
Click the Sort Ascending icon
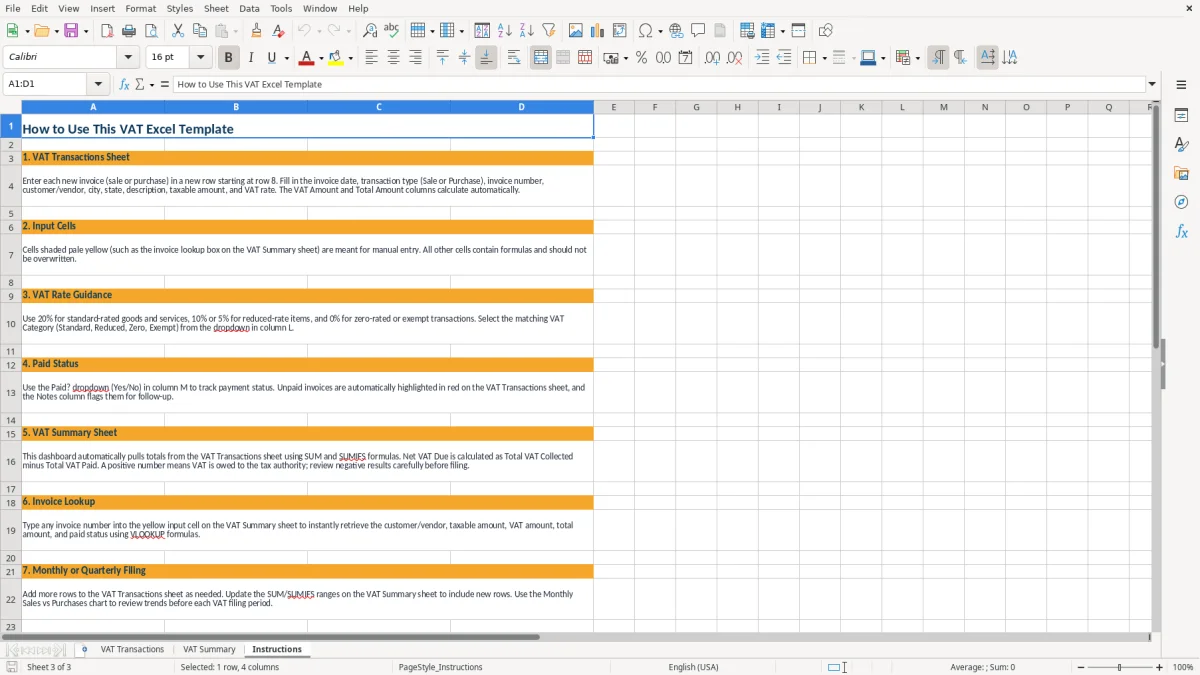[505, 31]
